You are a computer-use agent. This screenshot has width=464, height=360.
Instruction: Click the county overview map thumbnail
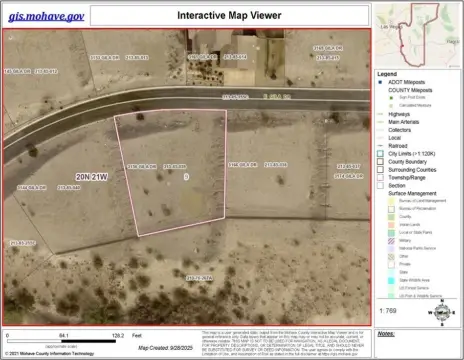tap(418, 35)
